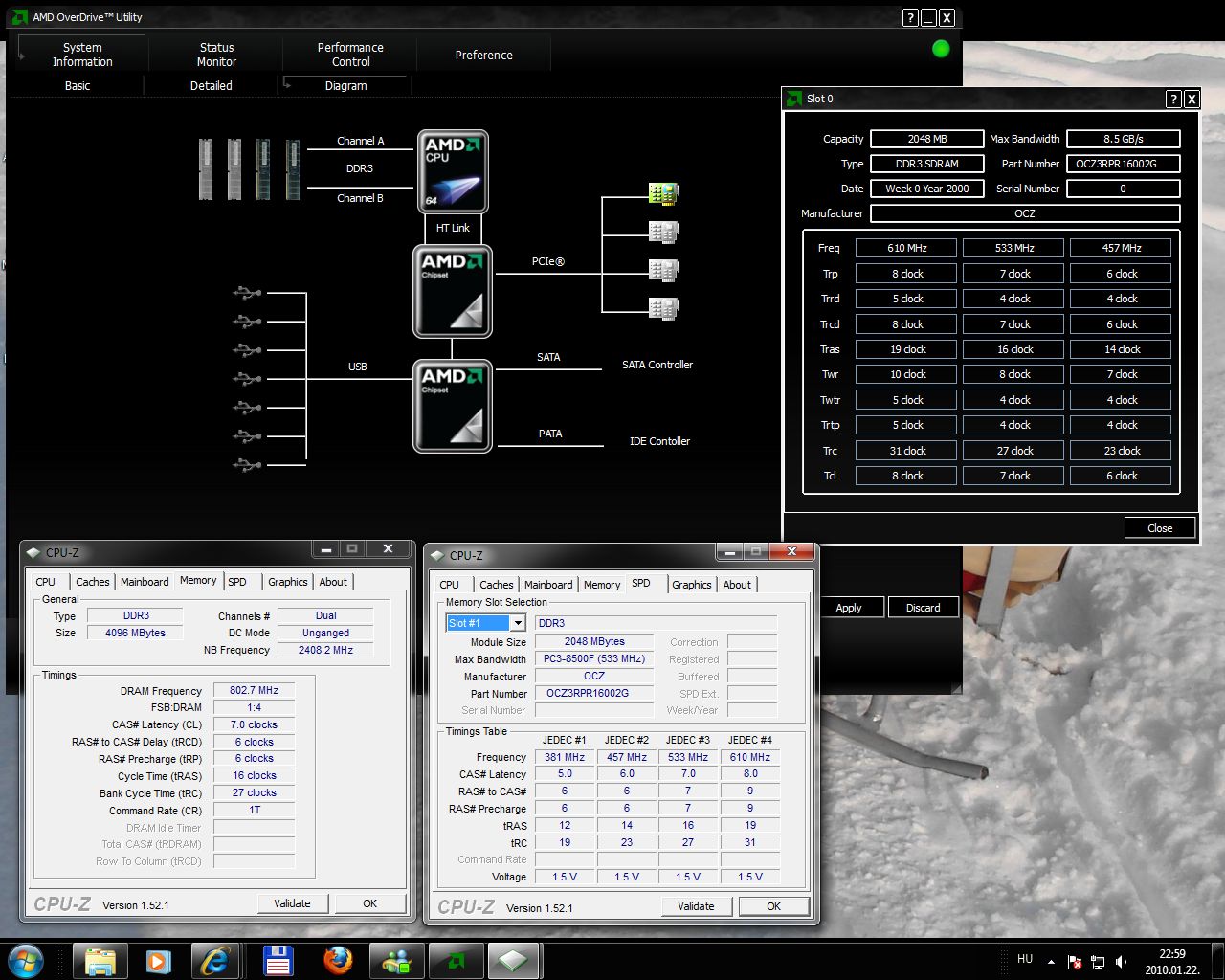The width and height of the screenshot is (1225, 980).
Task: Click Apply button in OverDrive
Action: pos(849,608)
